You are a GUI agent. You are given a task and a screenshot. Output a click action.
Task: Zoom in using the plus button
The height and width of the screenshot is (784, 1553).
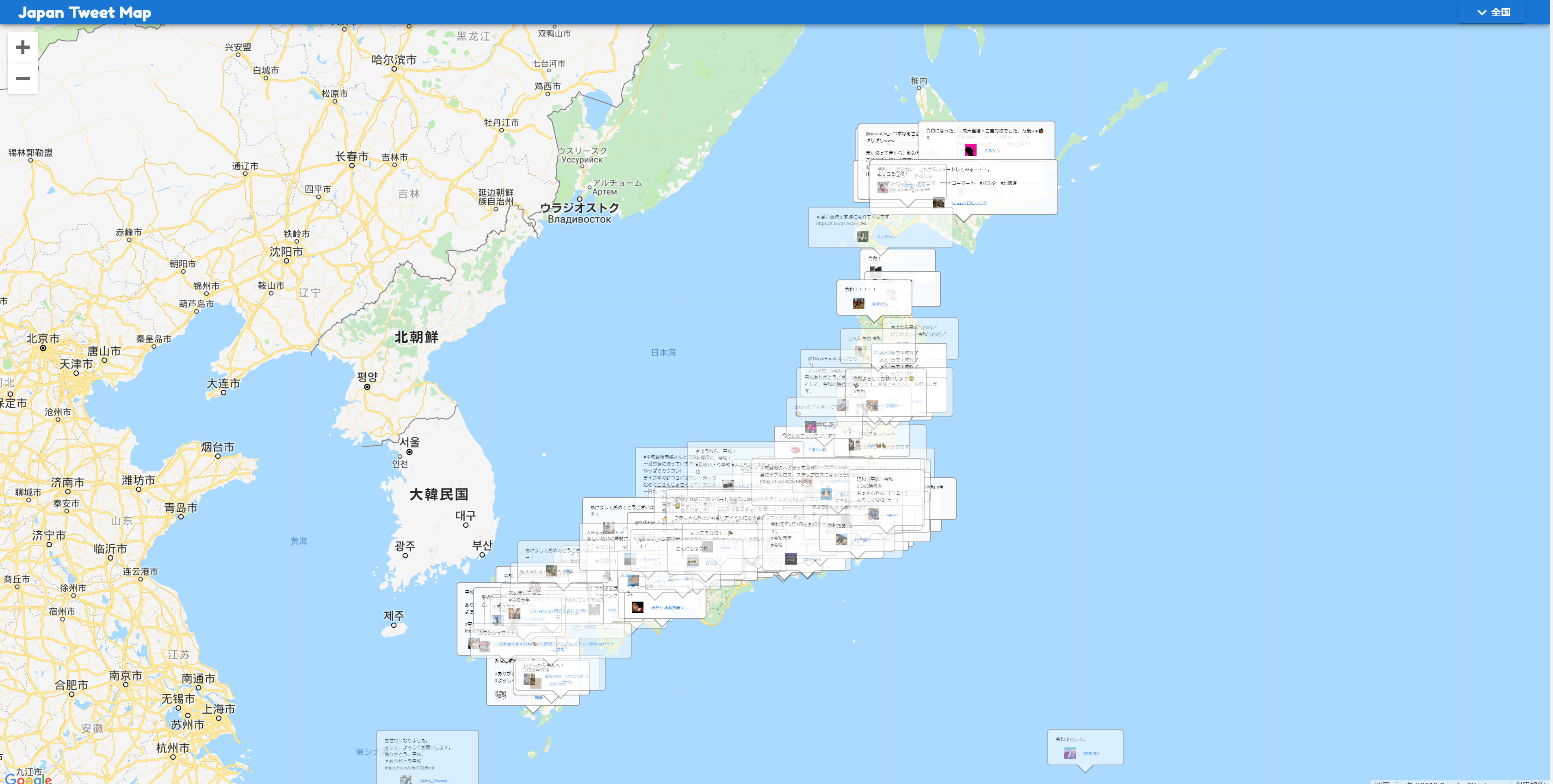(x=22, y=48)
